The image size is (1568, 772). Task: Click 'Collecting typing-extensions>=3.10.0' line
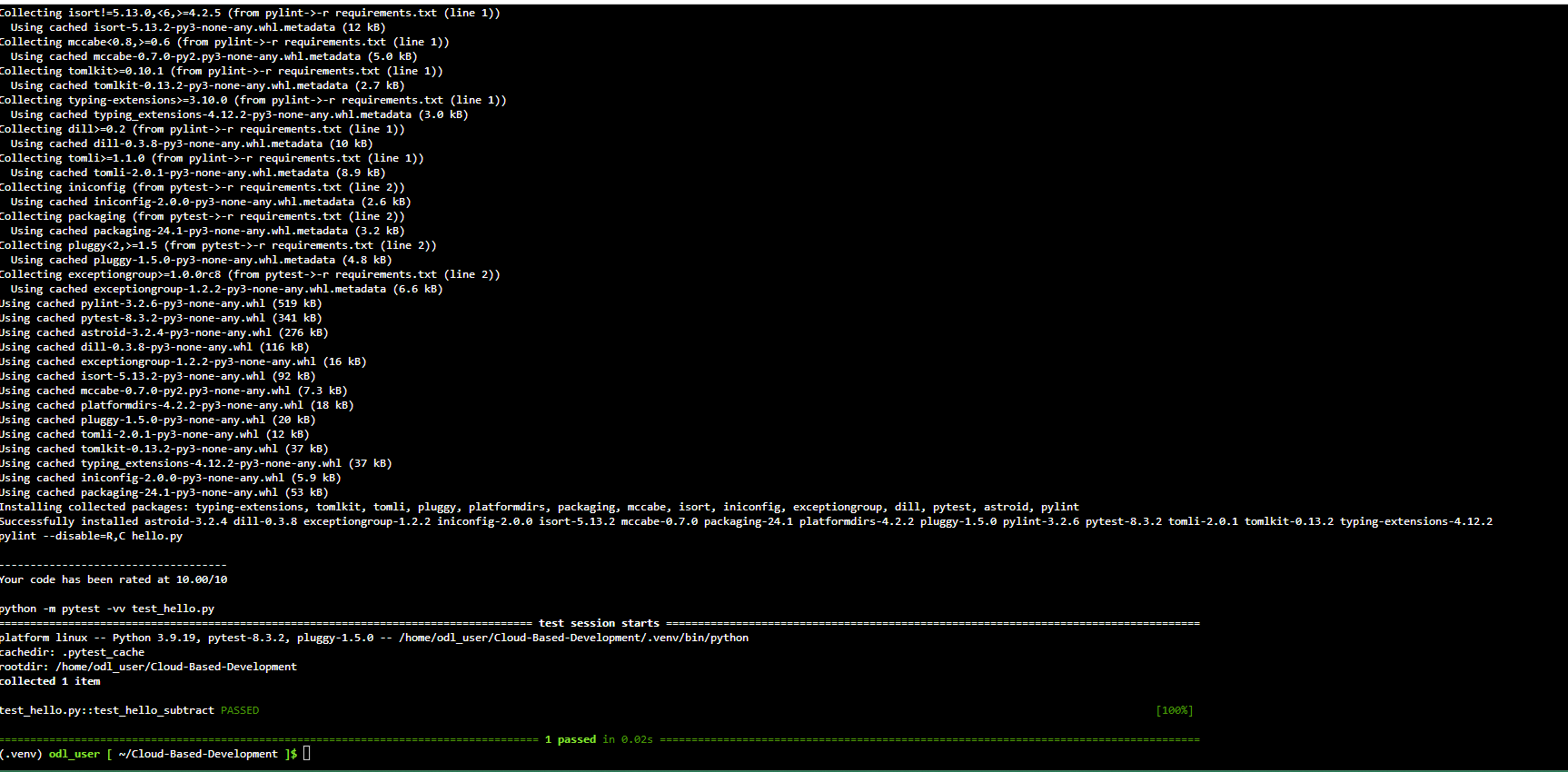pos(253,100)
